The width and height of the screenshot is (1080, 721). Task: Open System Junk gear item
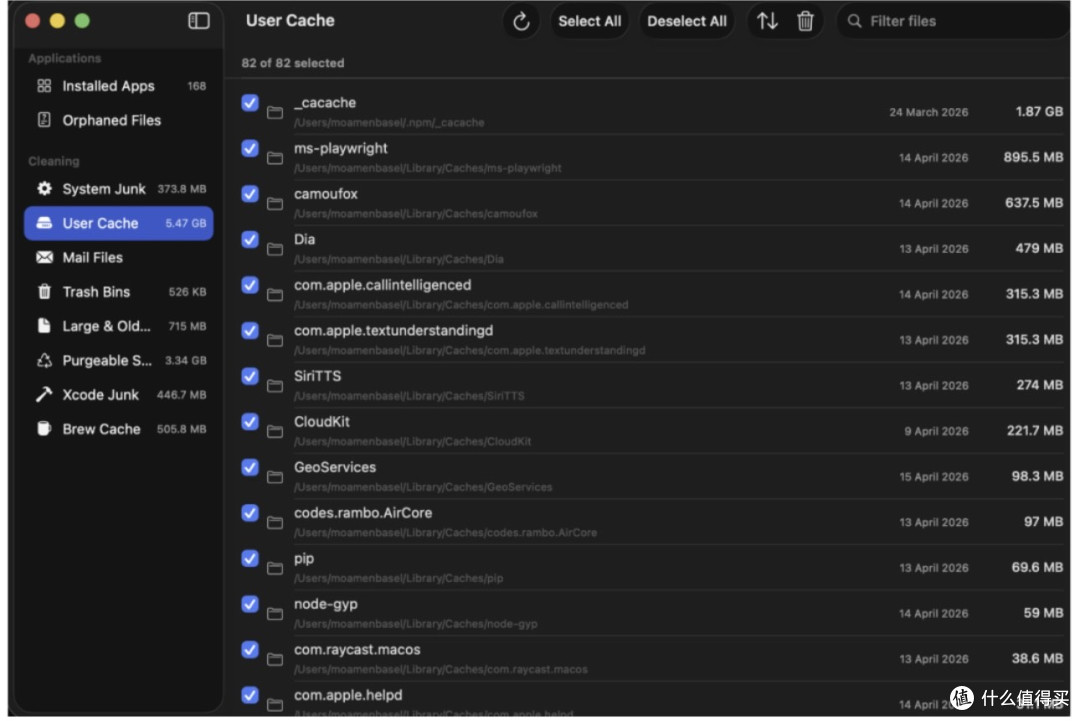click(118, 189)
